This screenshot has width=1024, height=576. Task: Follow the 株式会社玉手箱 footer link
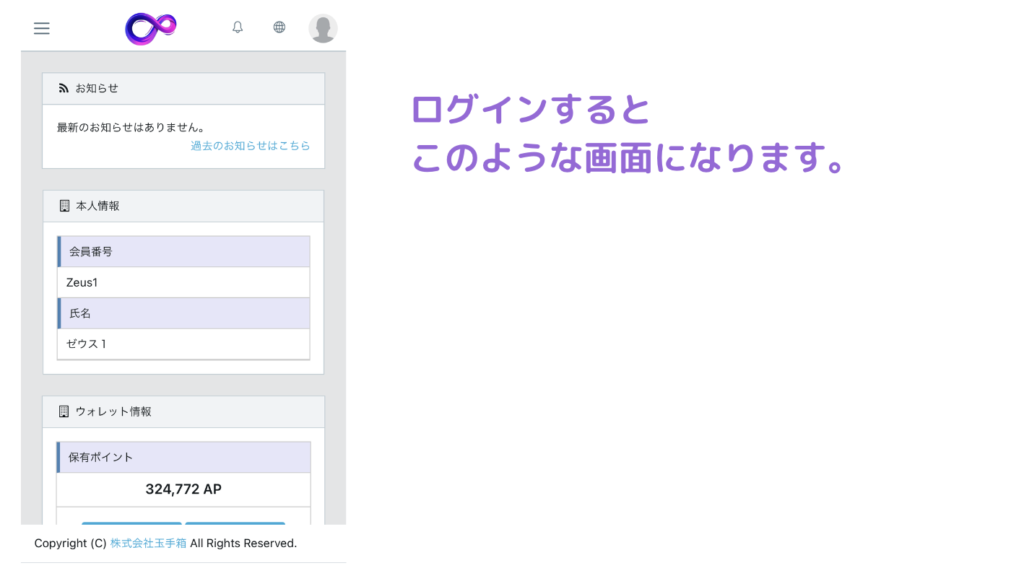click(x=147, y=543)
